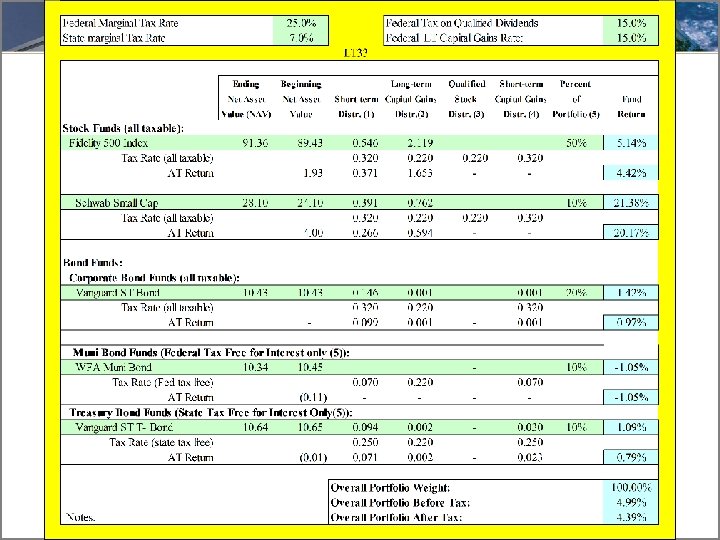Click the 'WFA Muni Bond' fund name

(x=113, y=367)
